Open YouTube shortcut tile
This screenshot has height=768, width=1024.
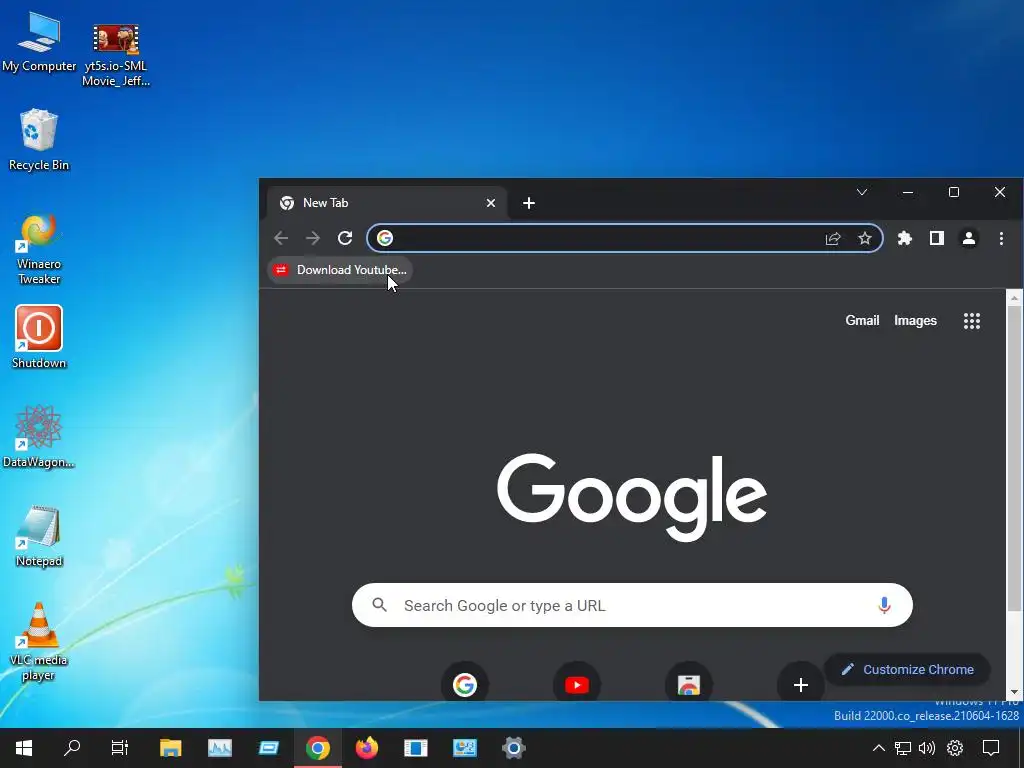577,684
